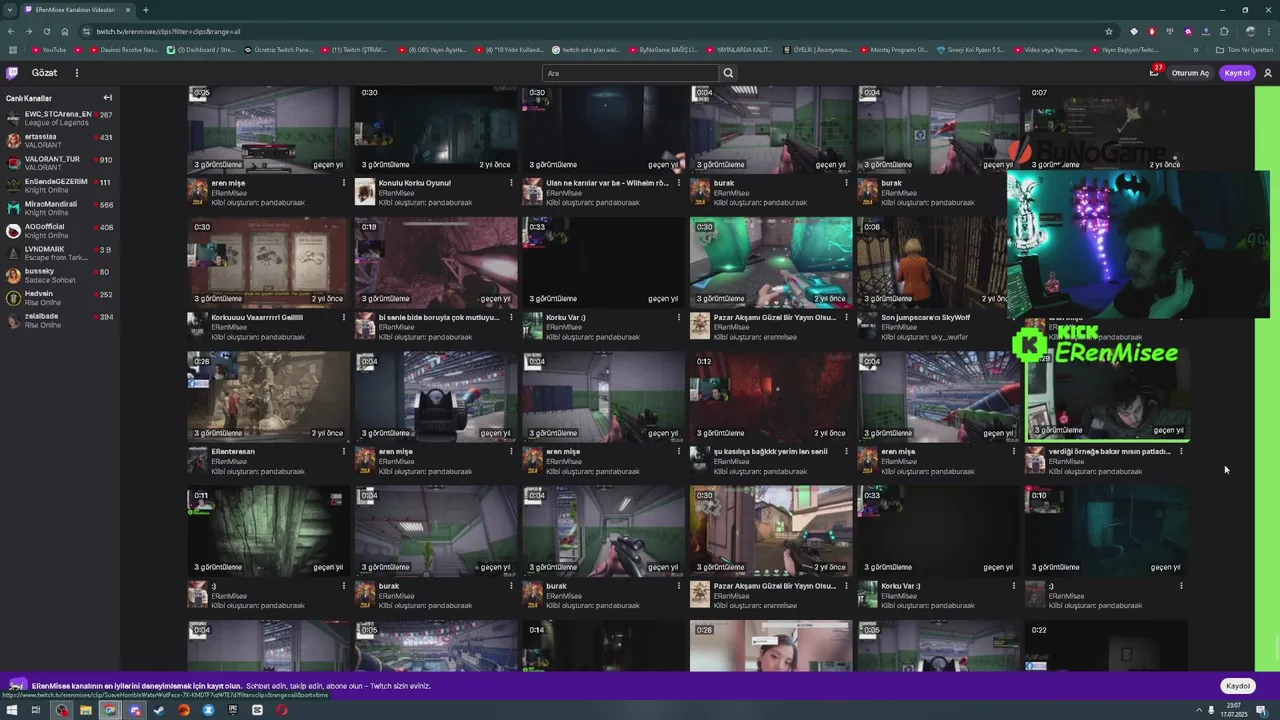Open OBS Yayın Ayarla bookmark
Viewport: 1280px width, 720px height.
point(433,49)
